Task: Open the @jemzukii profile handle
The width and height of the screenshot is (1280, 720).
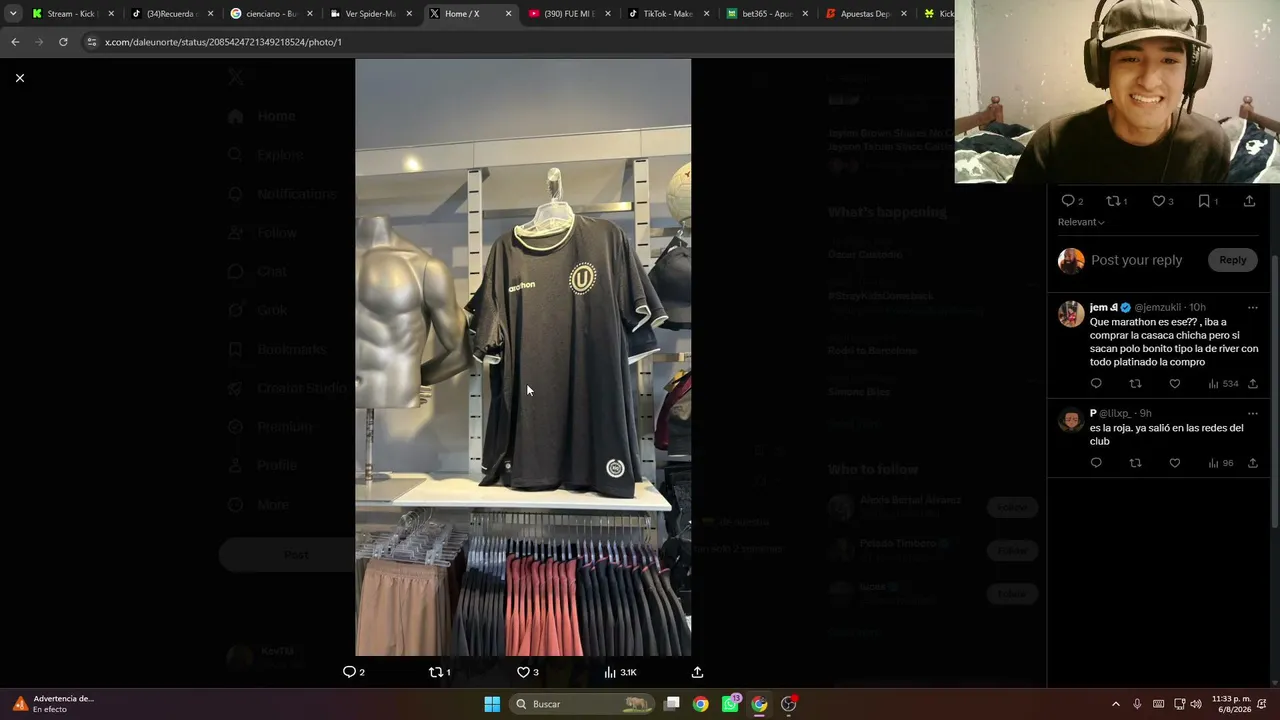Action: click(1157, 307)
